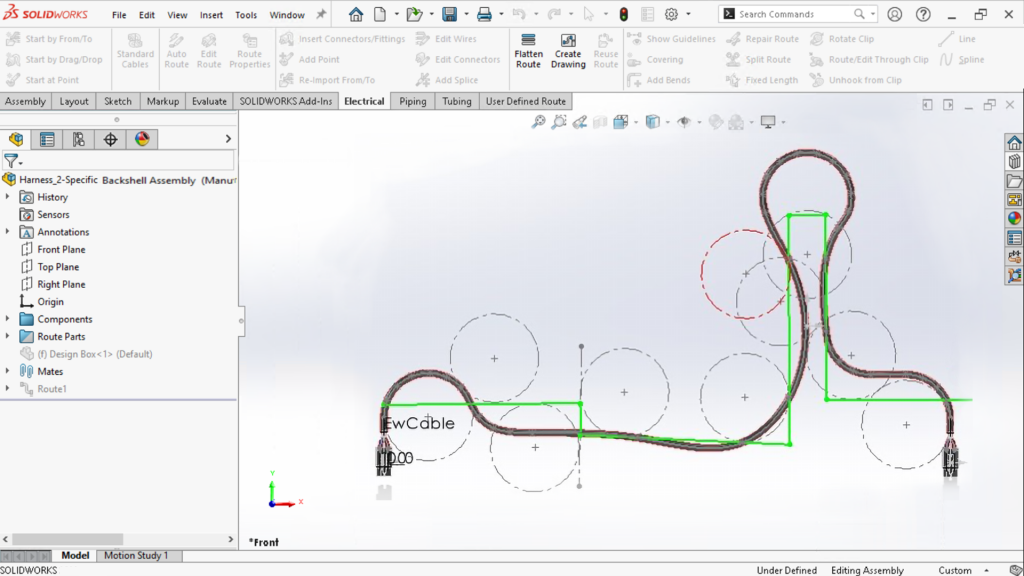Expand the Components folder in the tree
Viewport: 1024px width, 576px height.
click(x=7, y=318)
